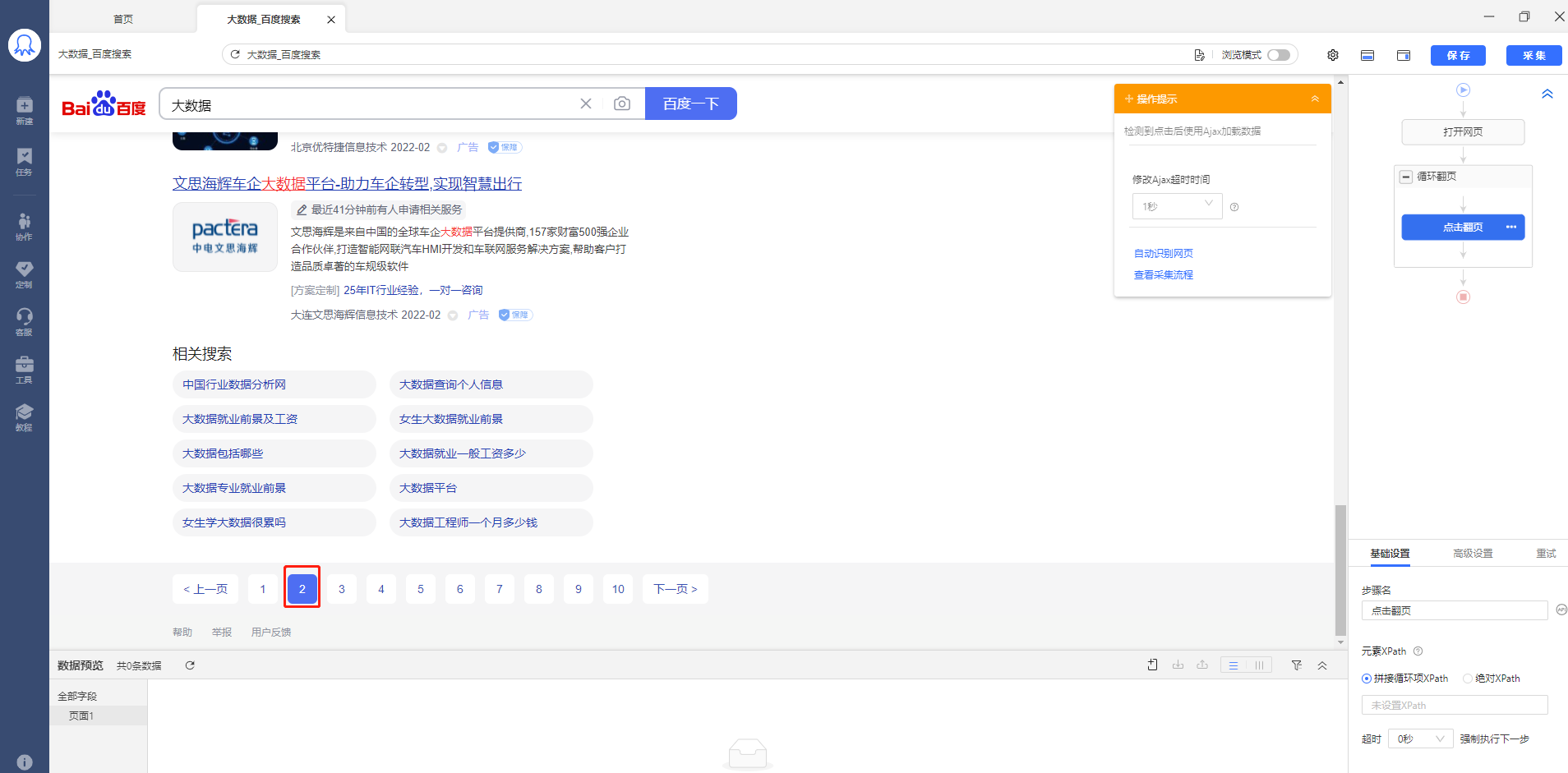The width and height of the screenshot is (1568, 773).
Task: Switch data preview to column view
Action: [1259, 665]
